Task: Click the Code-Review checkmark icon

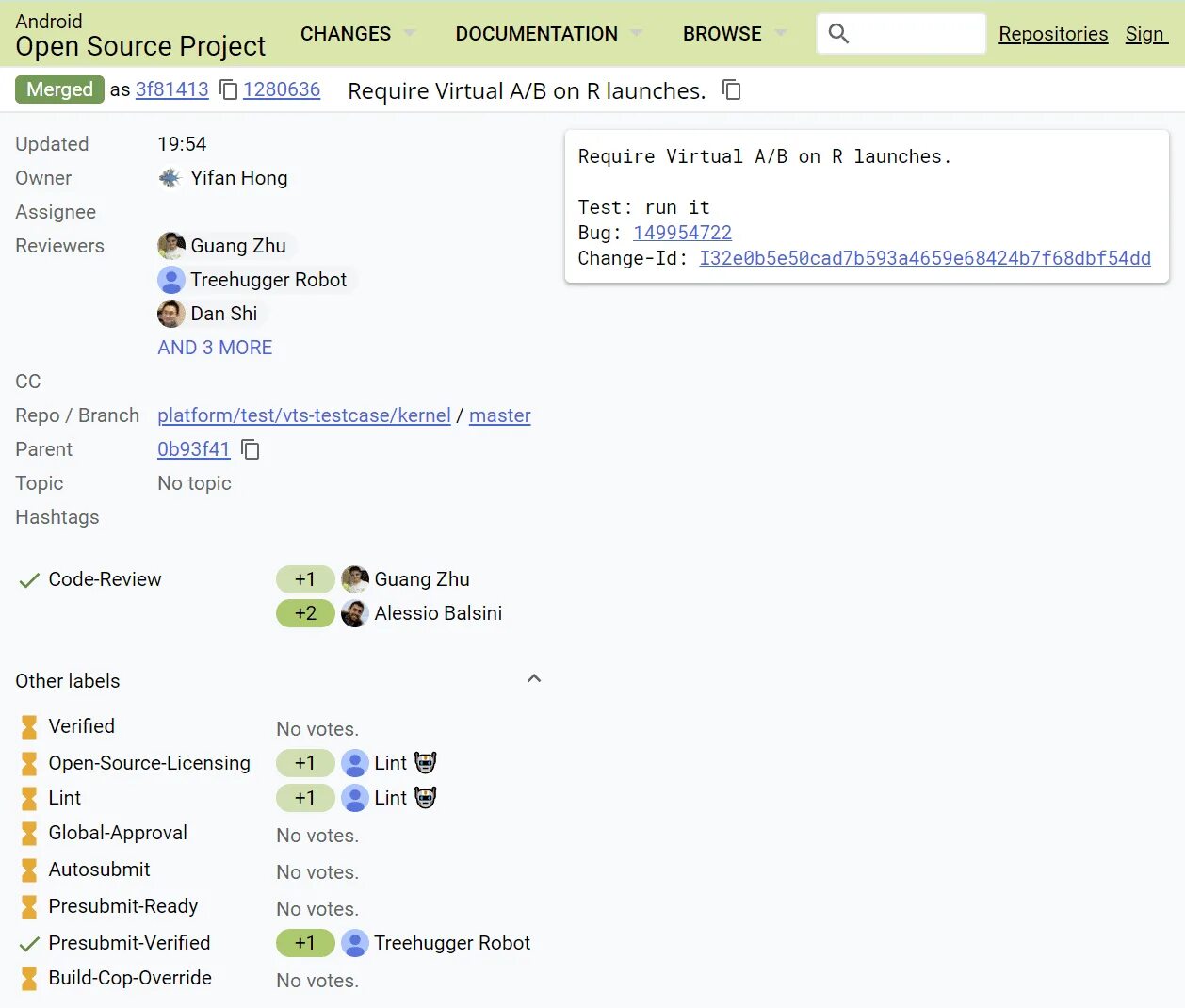Action: [x=29, y=580]
